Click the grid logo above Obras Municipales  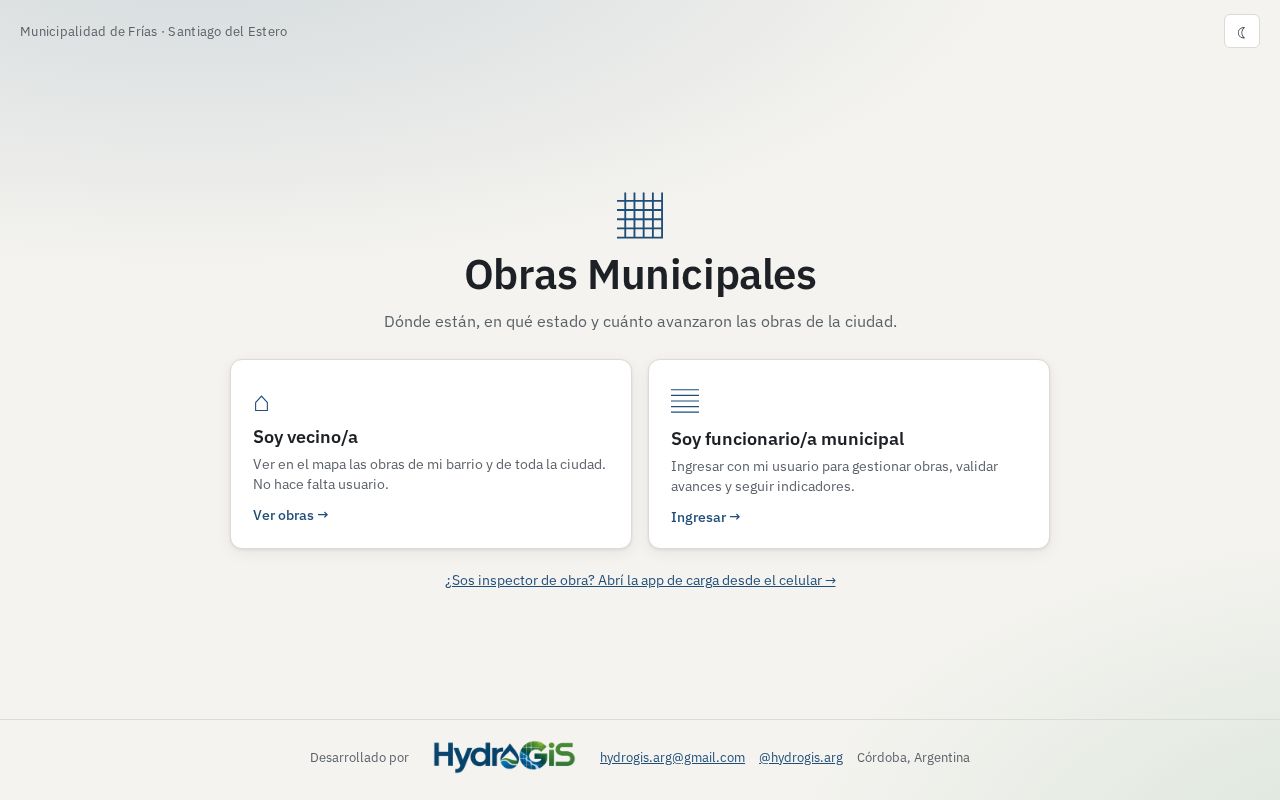click(x=640, y=215)
